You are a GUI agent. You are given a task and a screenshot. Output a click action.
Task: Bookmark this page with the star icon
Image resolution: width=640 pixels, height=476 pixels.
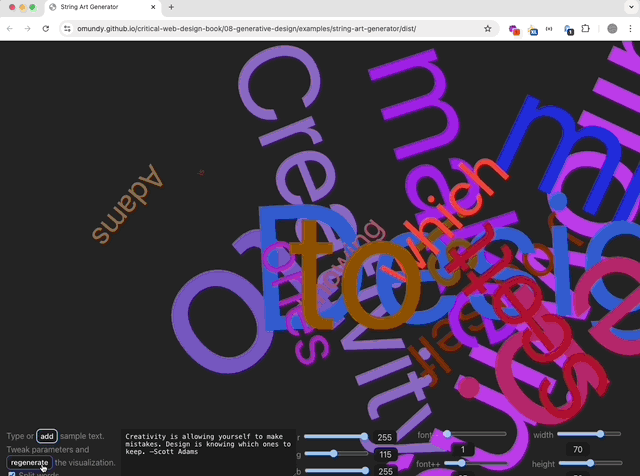pos(487,29)
